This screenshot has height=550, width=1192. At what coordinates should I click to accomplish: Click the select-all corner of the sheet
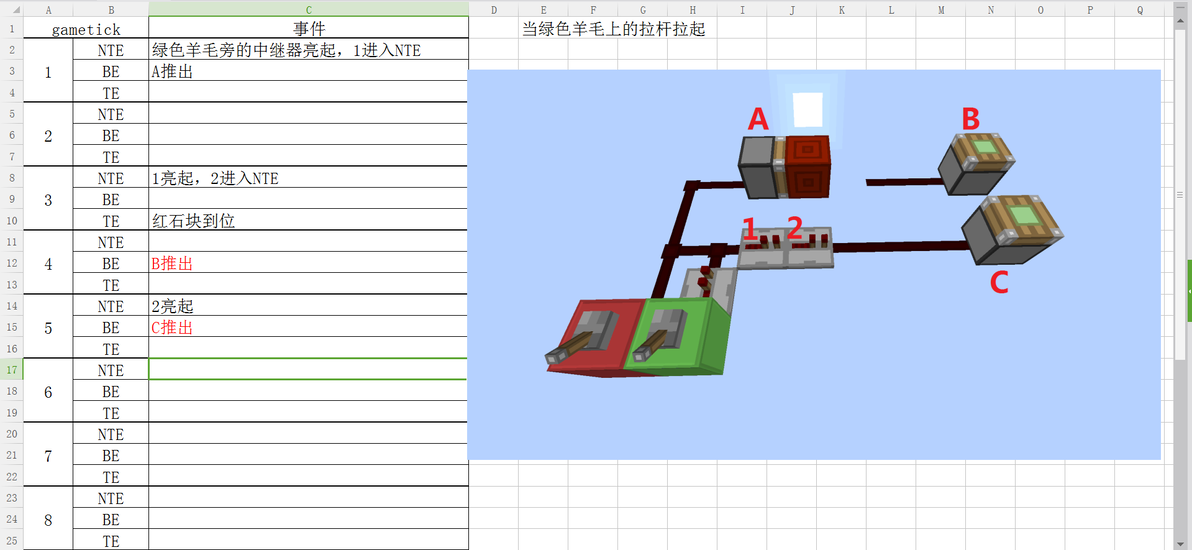11,10
